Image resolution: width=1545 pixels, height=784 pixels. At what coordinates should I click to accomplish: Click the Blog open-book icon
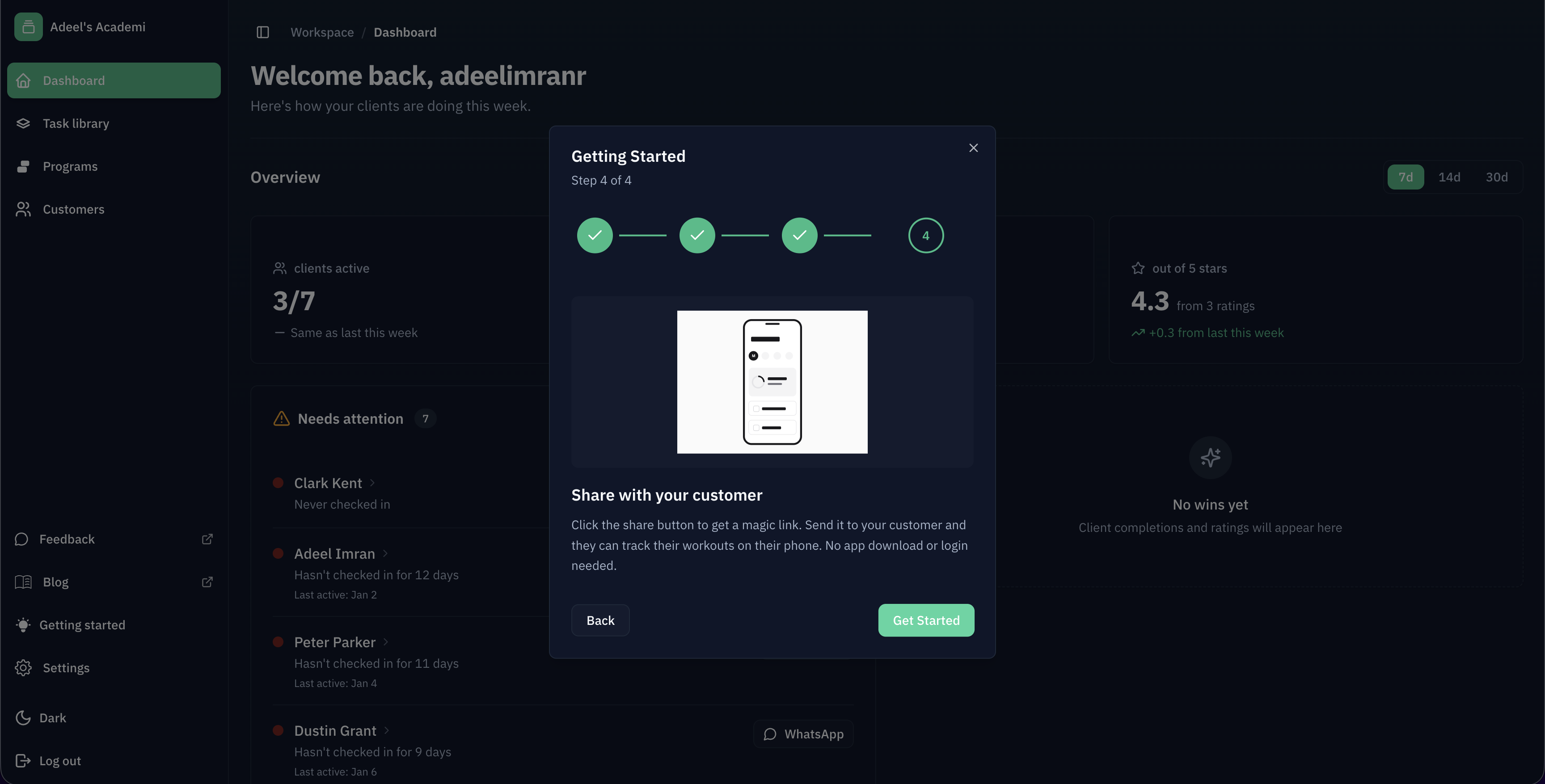click(23, 582)
